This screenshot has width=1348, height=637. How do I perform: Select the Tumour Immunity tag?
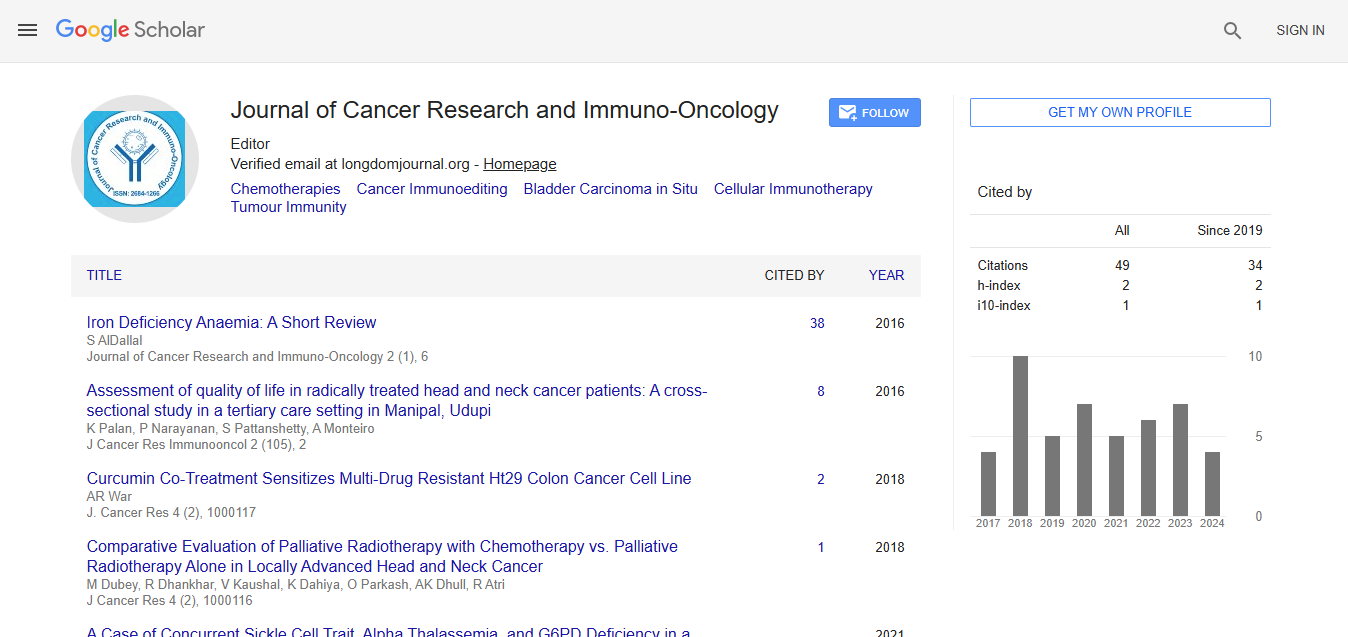pyautogui.click(x=288, y=207)
